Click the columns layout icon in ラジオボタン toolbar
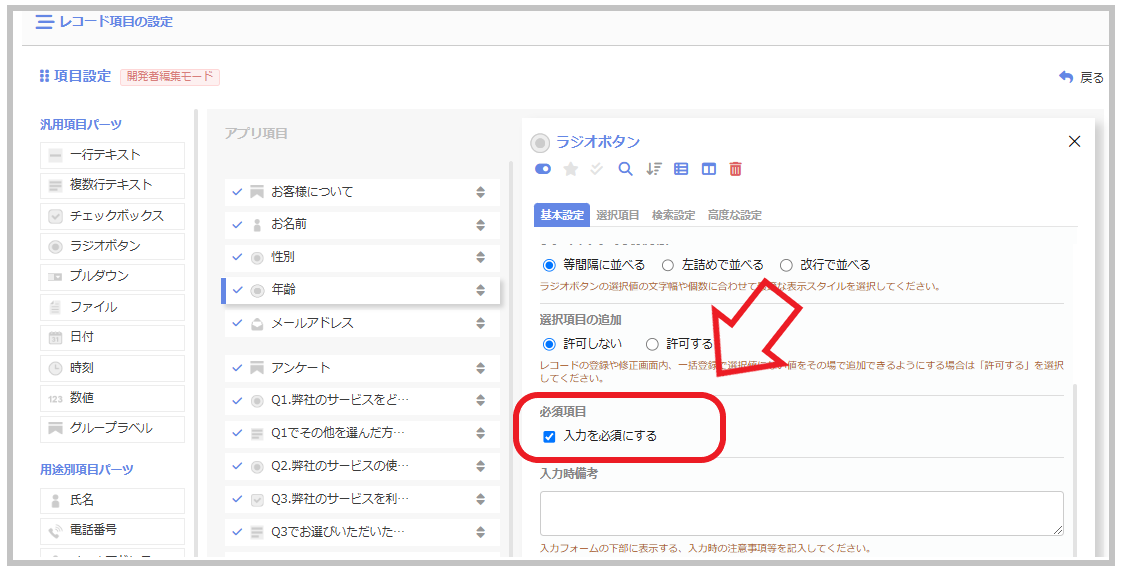This screenshot has width=1121, height=570. pyautogui.click(x=708, y=169)
